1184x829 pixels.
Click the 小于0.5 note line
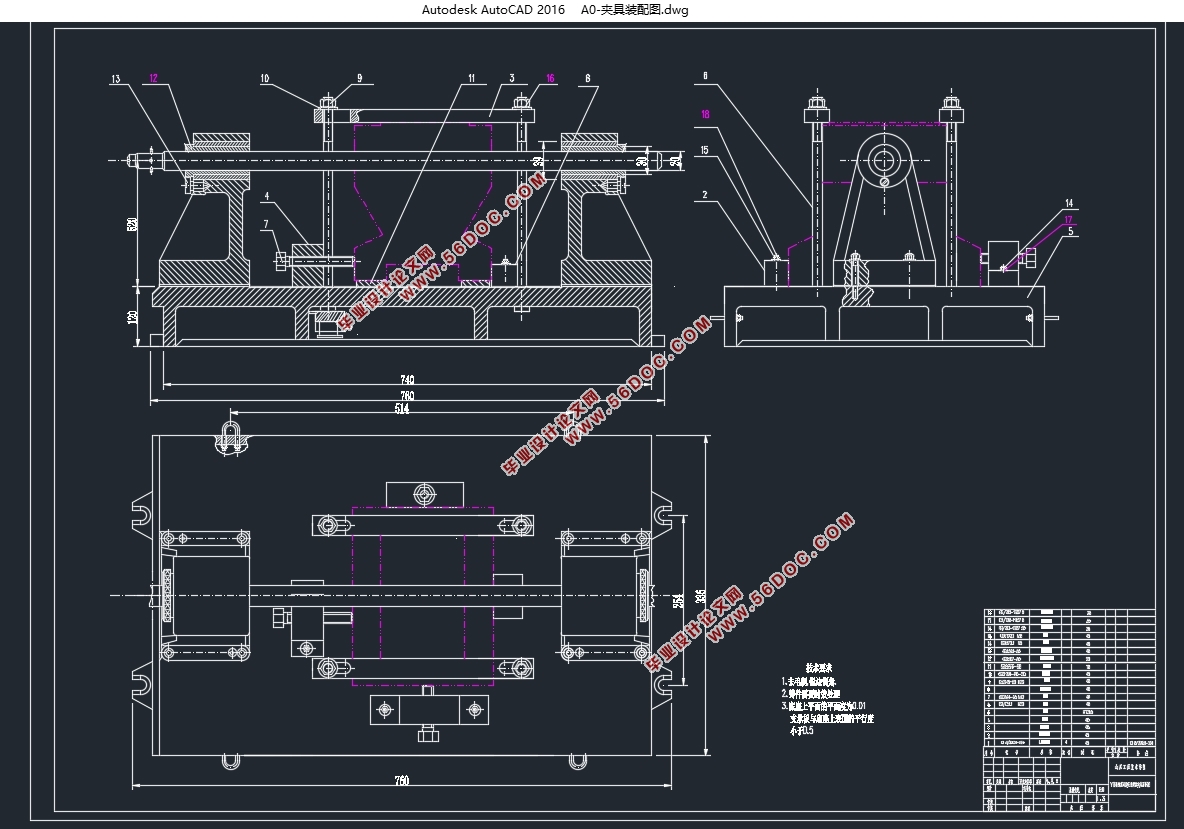click(801, 731)
